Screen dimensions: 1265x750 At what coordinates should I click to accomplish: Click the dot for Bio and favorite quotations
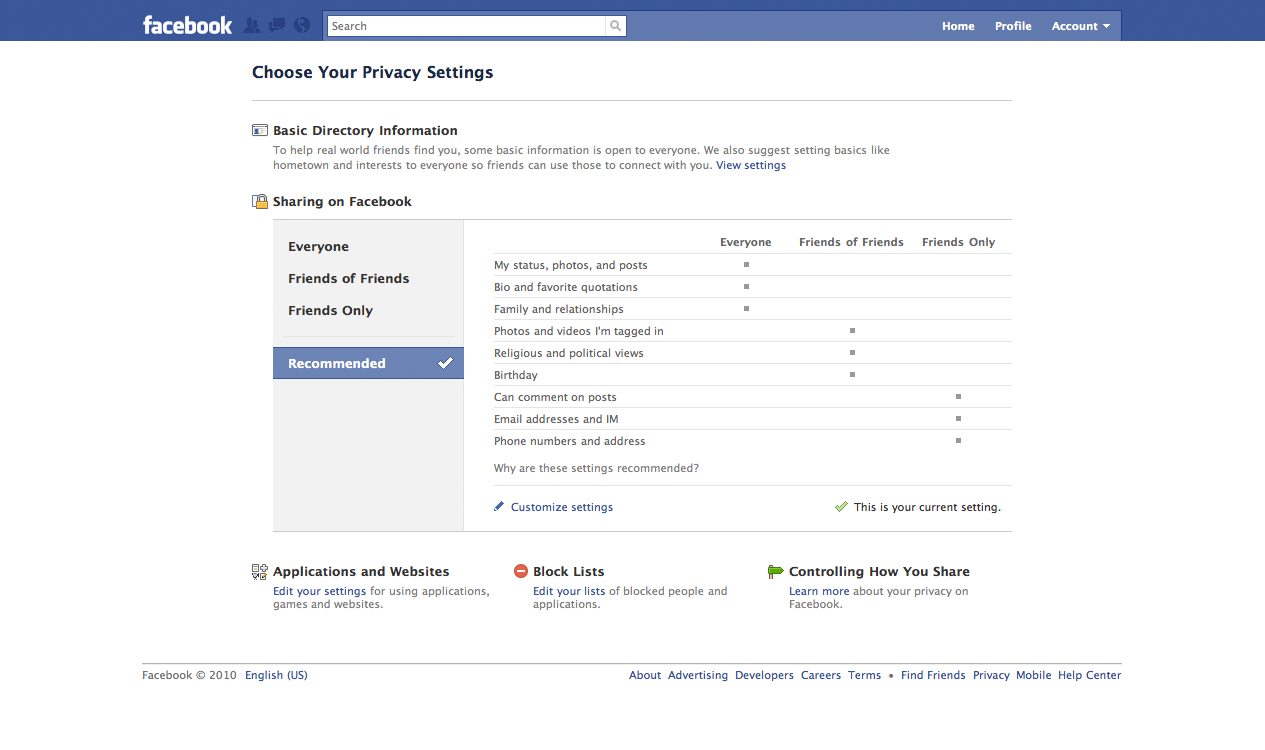746,287
